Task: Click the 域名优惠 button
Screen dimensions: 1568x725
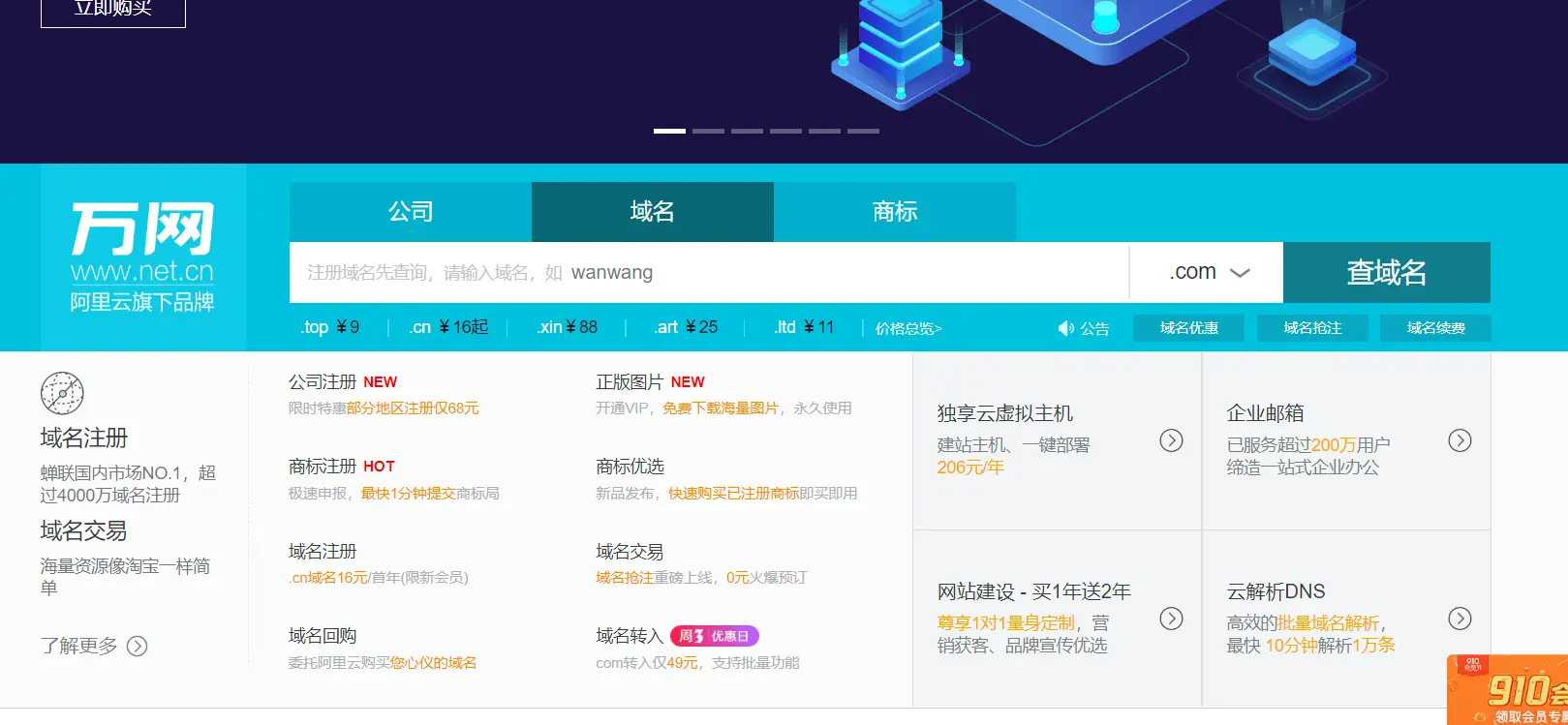Action: point(1189,328)
